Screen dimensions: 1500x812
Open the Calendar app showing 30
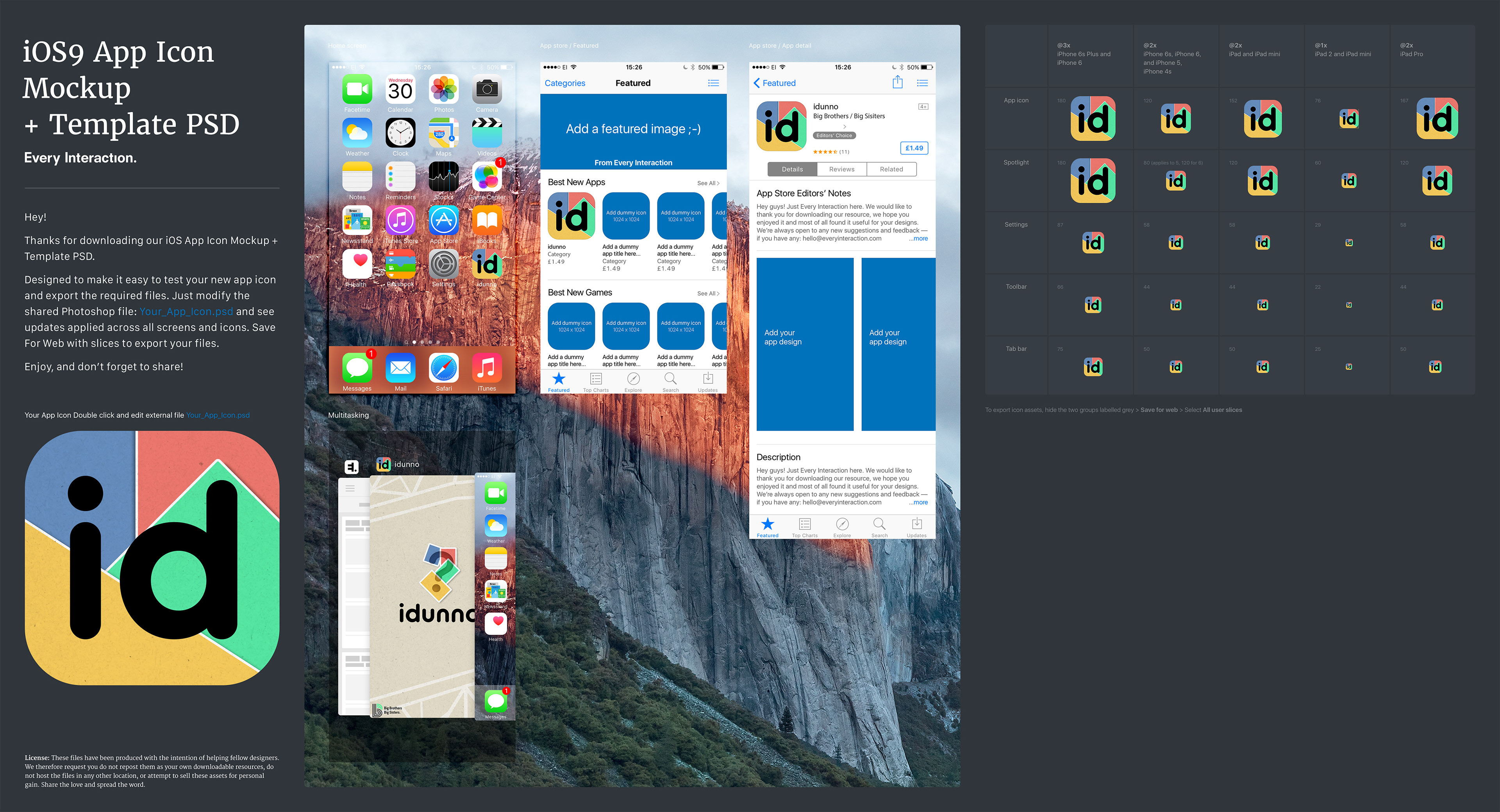click(400, 89)
